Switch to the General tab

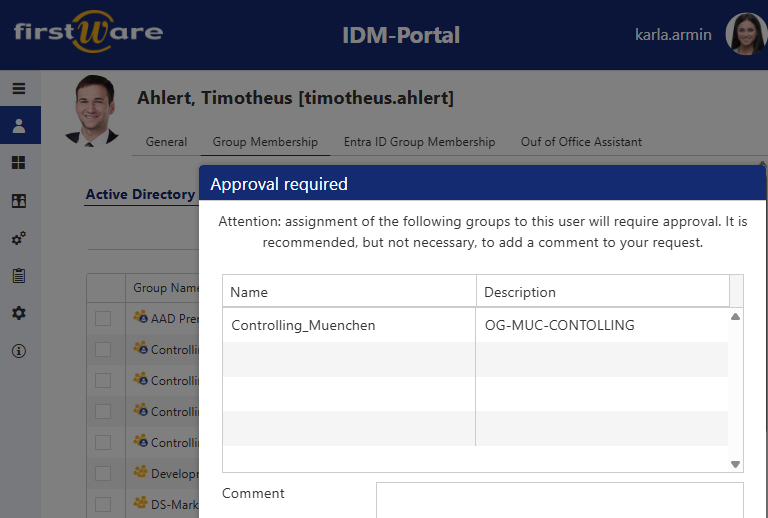(x=166, y=142)
